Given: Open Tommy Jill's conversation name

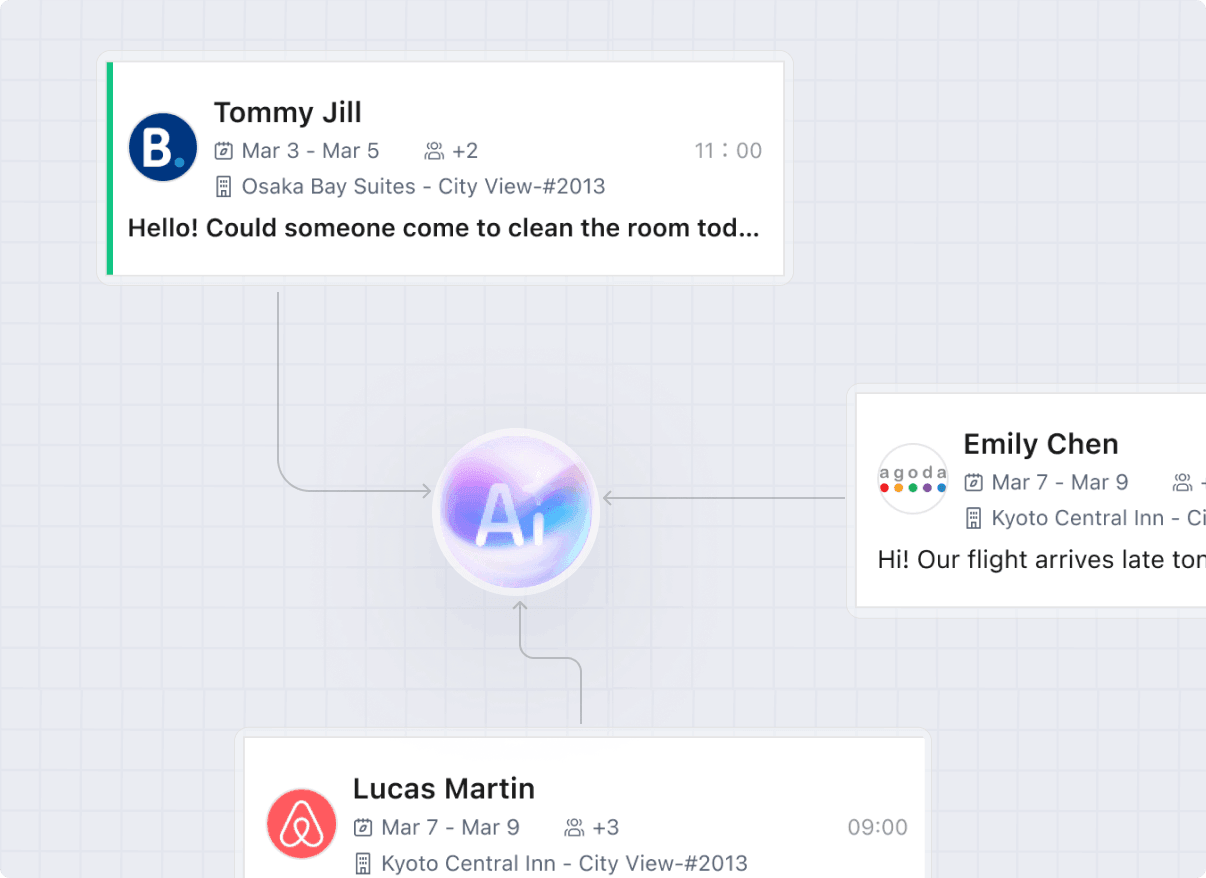Looking at the screenshot, I should [287, 112].
